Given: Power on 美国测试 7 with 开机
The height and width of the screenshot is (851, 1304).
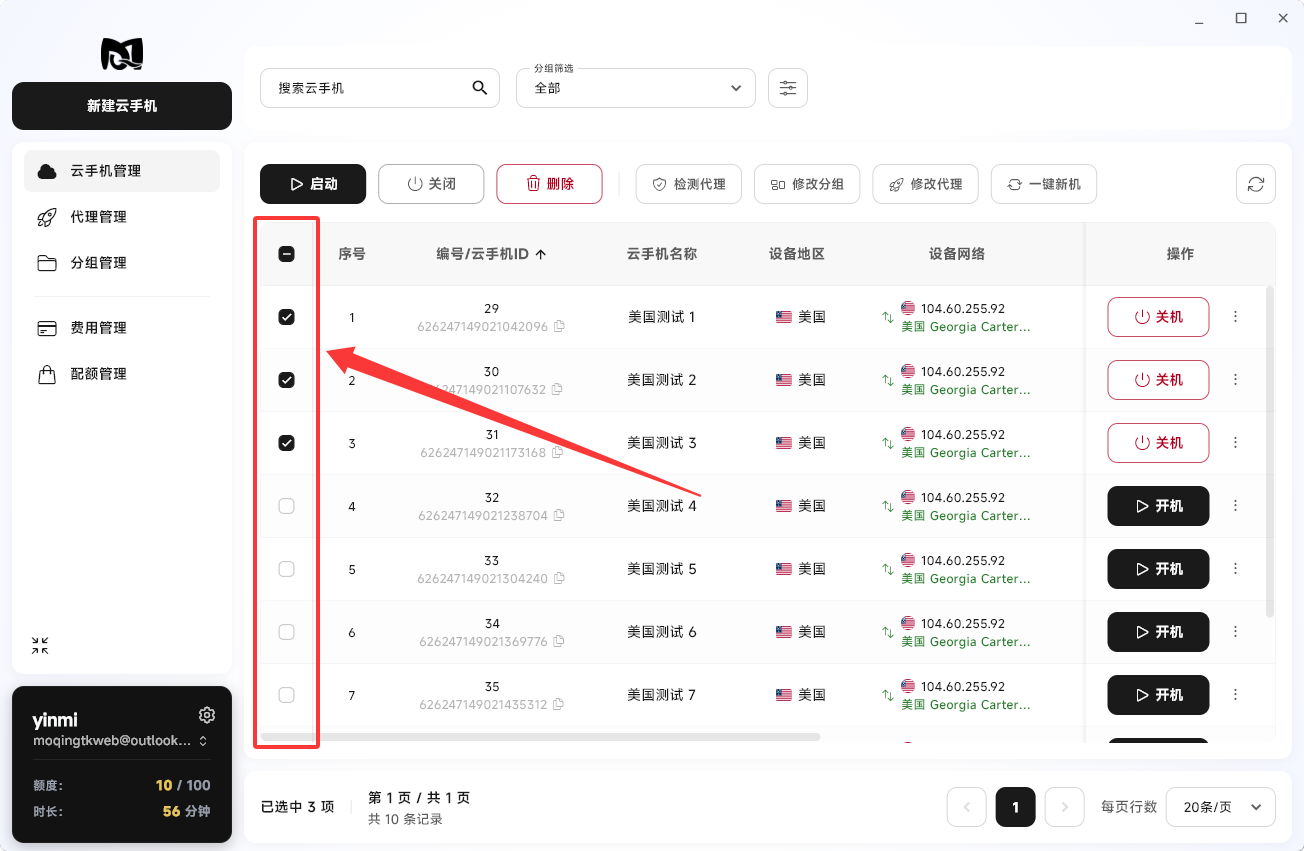Looking at the screenshot, I should coord(1158,695).
